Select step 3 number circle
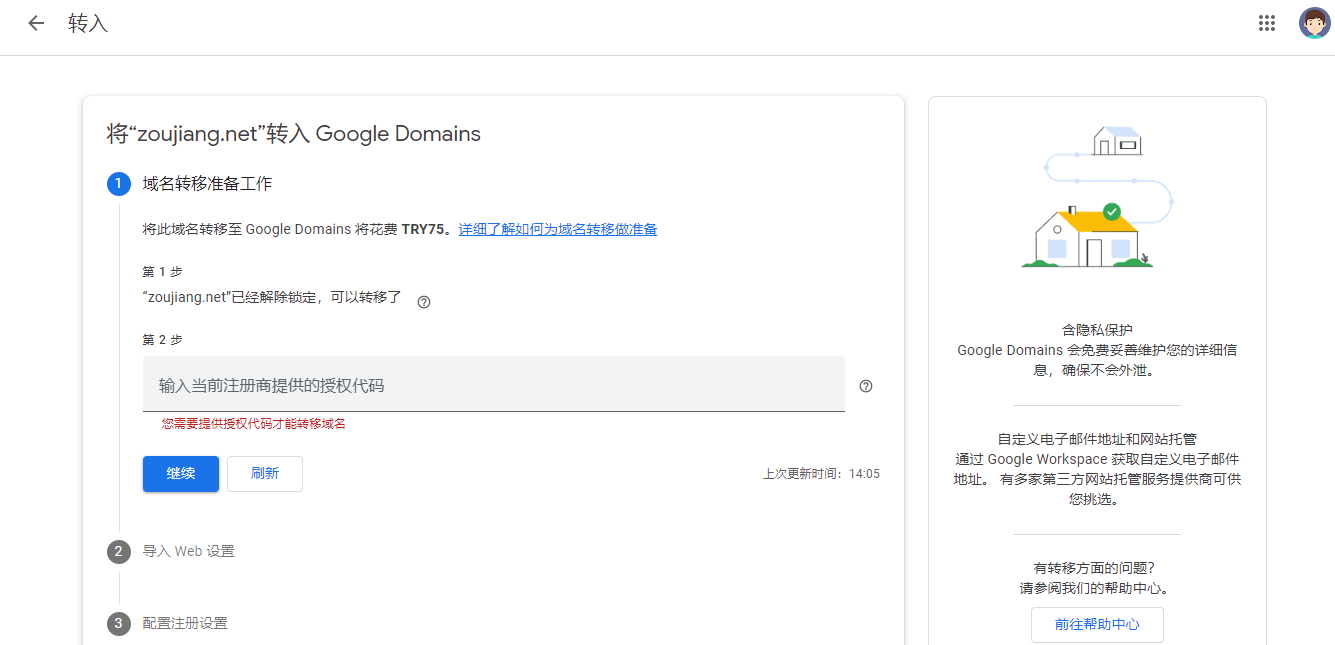Image resolution: width=1335 pixels, height=645 pixels. (119, 623)
